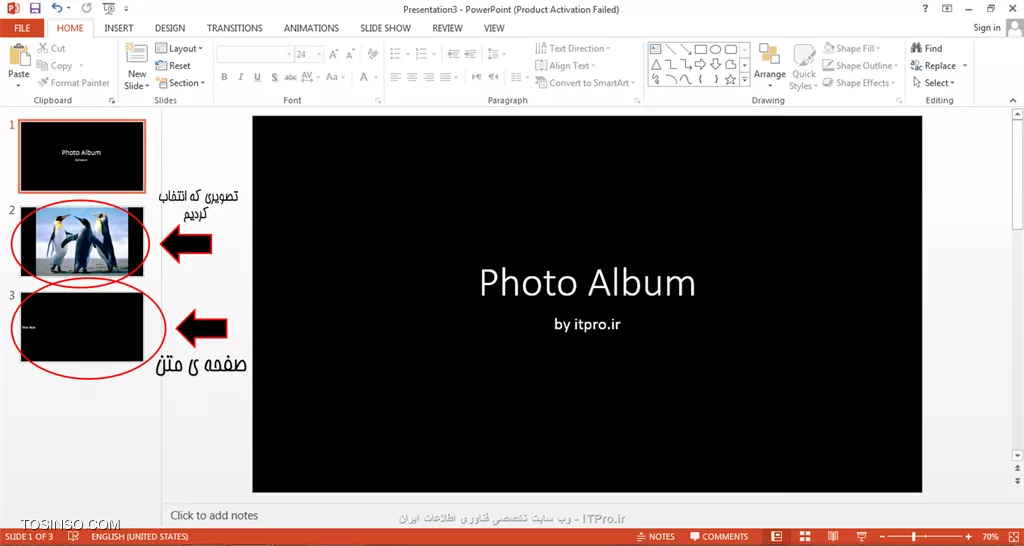Viewport: 1024px width, 546px height.
Task: Switch to the INSERT tab
Action: (119, 28)
